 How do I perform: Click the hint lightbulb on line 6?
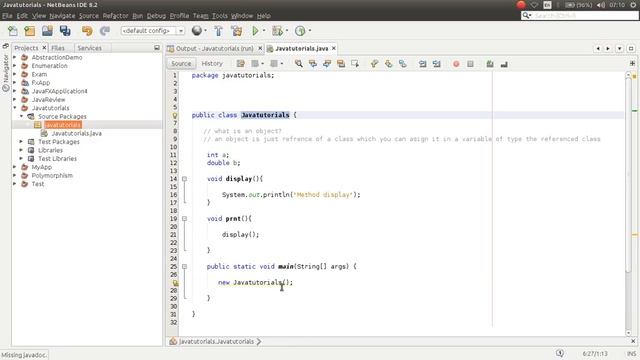[175, 116]
